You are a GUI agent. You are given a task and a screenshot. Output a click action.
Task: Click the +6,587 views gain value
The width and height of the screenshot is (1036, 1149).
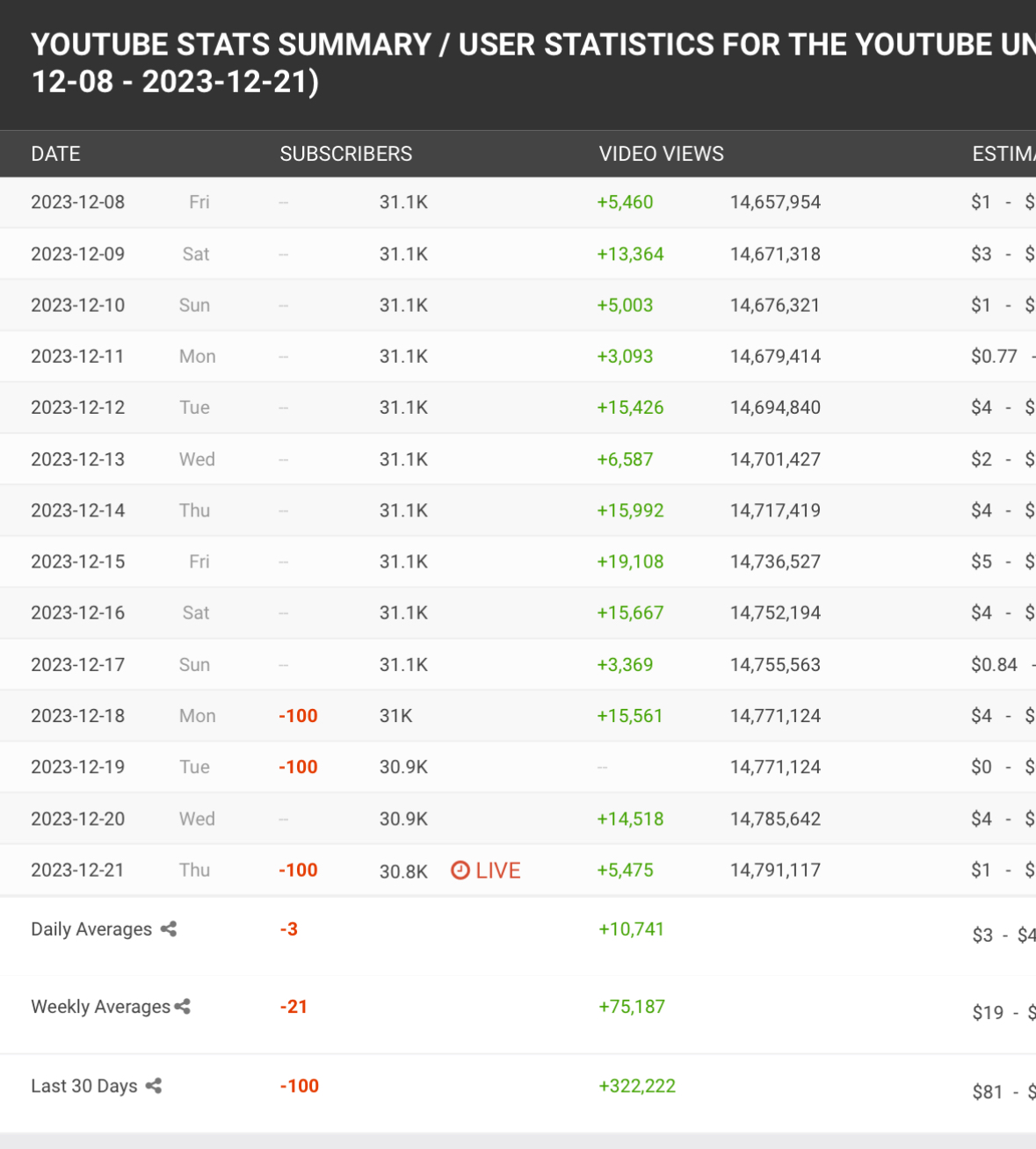click(625, 459)
